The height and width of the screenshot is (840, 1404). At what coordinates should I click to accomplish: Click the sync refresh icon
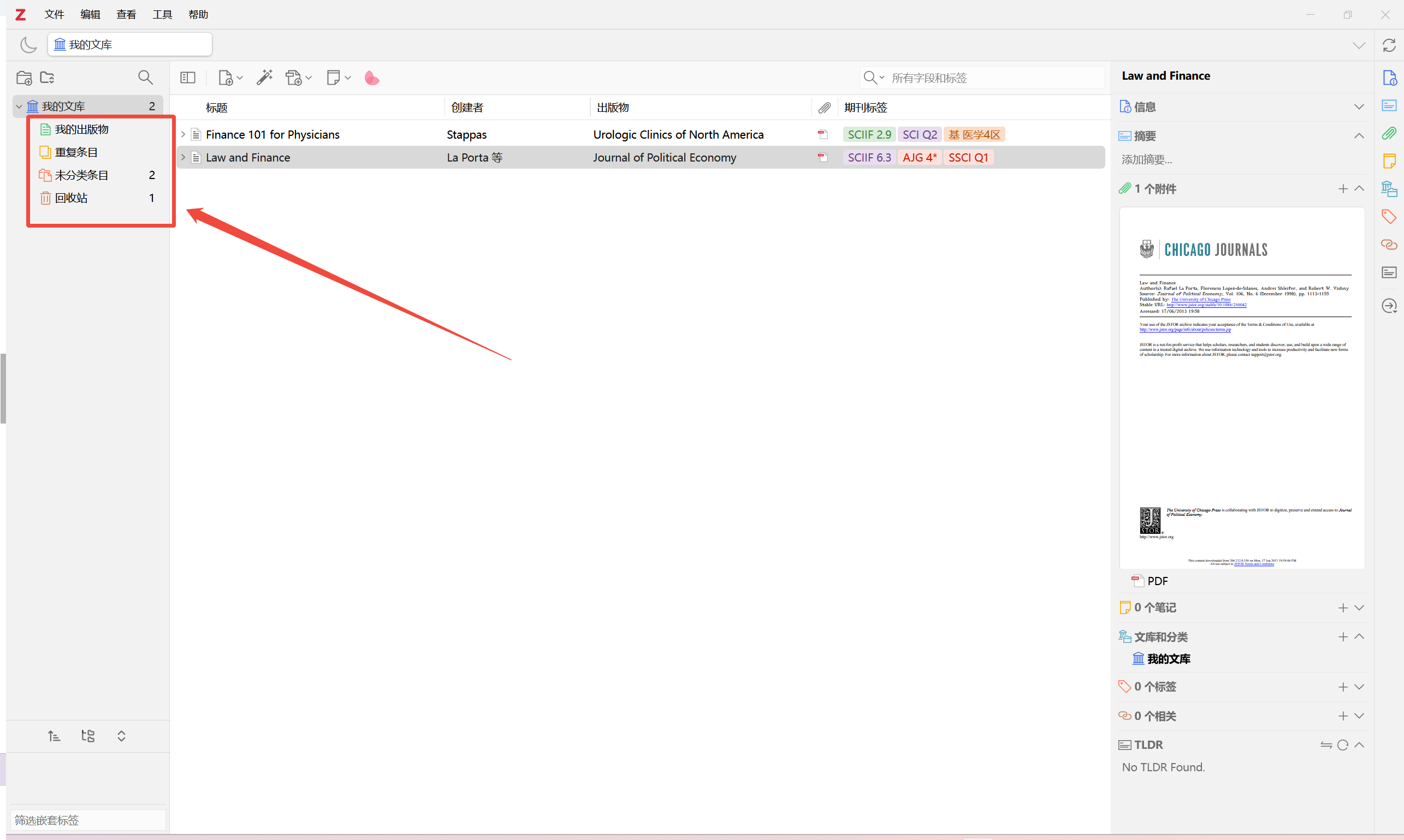tap(1389, 45)
